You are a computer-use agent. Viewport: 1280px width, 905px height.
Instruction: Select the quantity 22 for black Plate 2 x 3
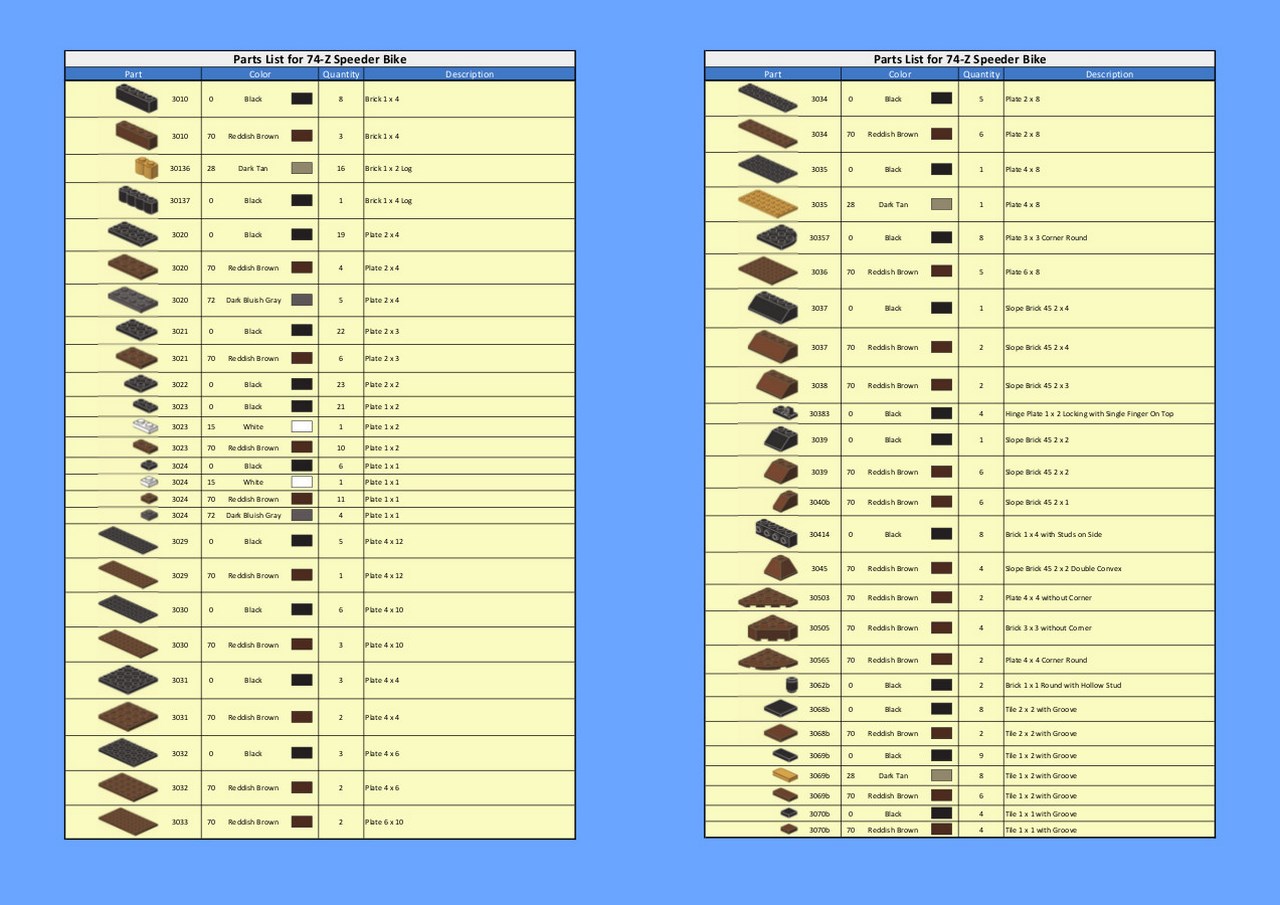pos(341,331)
